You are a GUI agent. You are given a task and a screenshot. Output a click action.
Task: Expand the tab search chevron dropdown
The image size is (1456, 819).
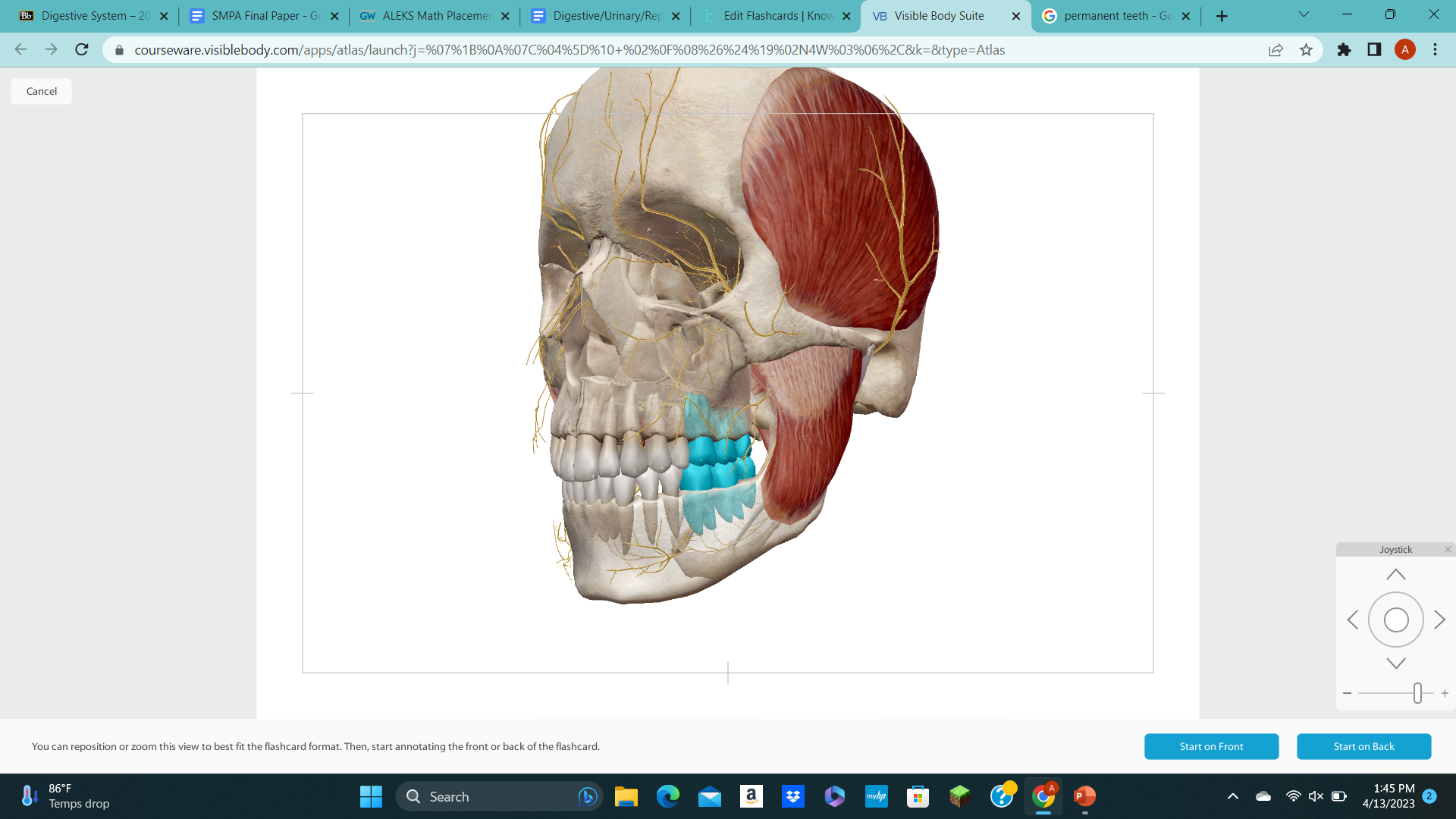point(1303,14)
